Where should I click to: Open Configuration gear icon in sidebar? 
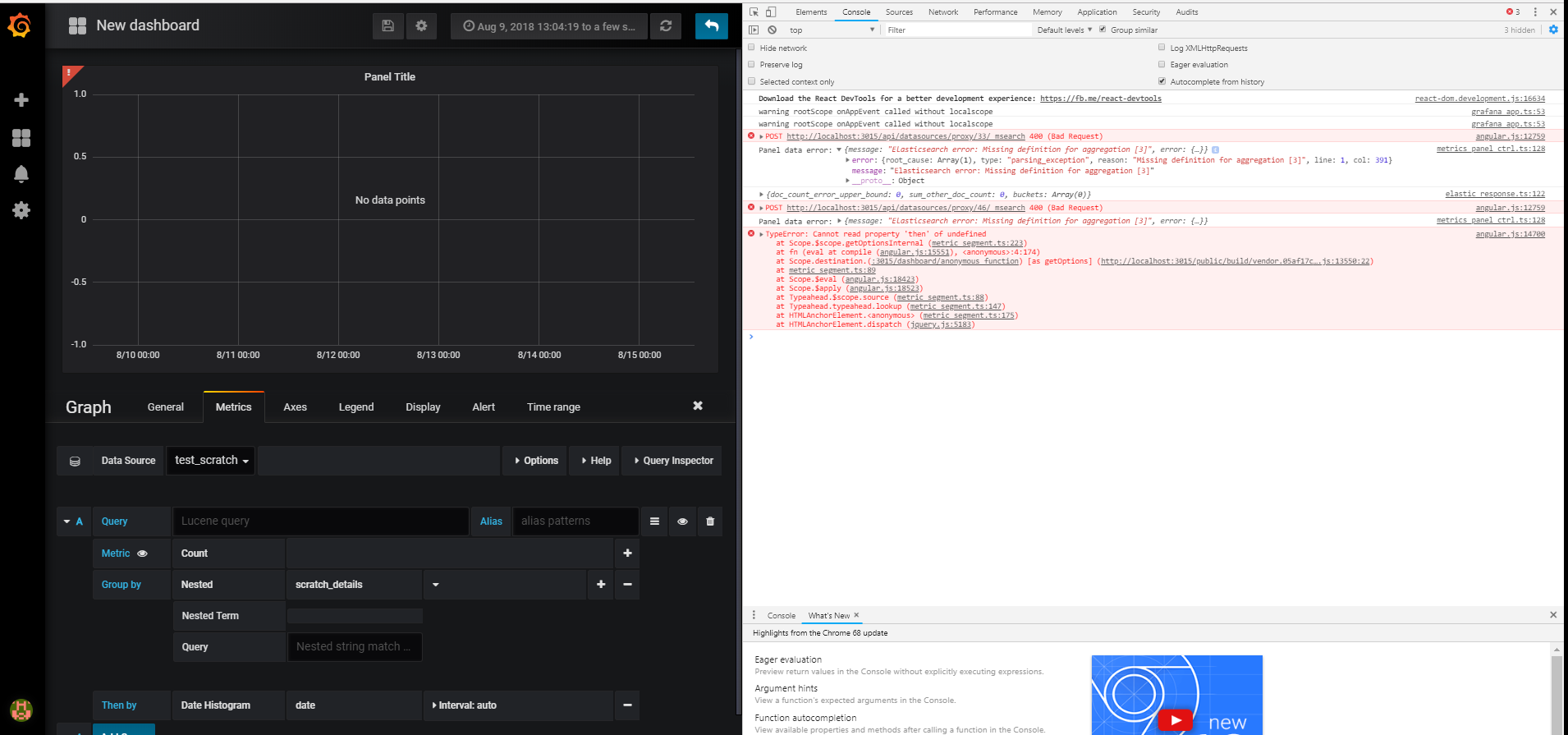pos(21,210)
